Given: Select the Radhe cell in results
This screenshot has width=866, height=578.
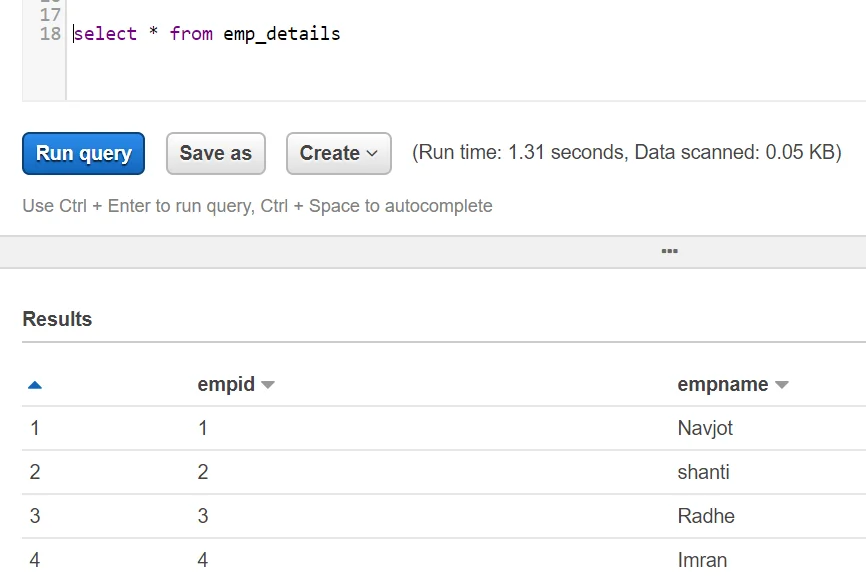Looking at the screenshot, I should (x=706, y=516).
